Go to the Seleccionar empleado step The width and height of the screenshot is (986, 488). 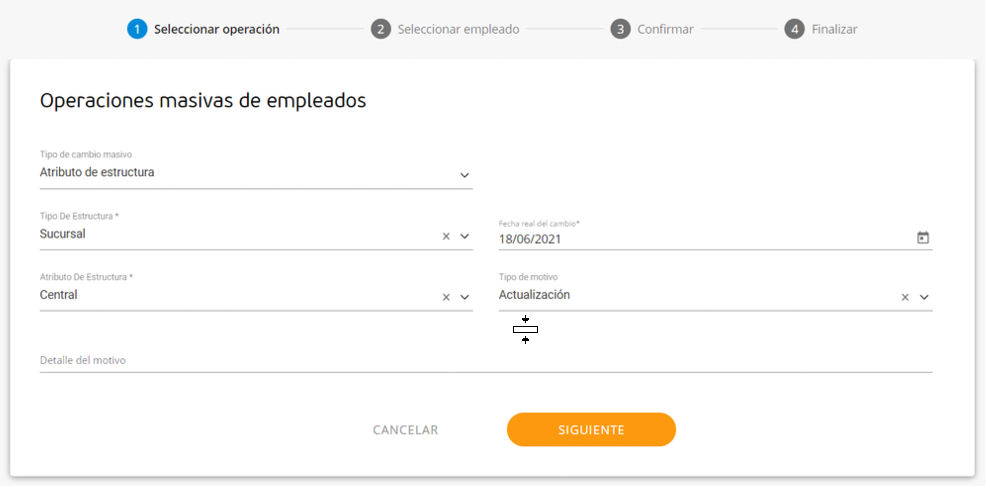(x=458, y=29)
